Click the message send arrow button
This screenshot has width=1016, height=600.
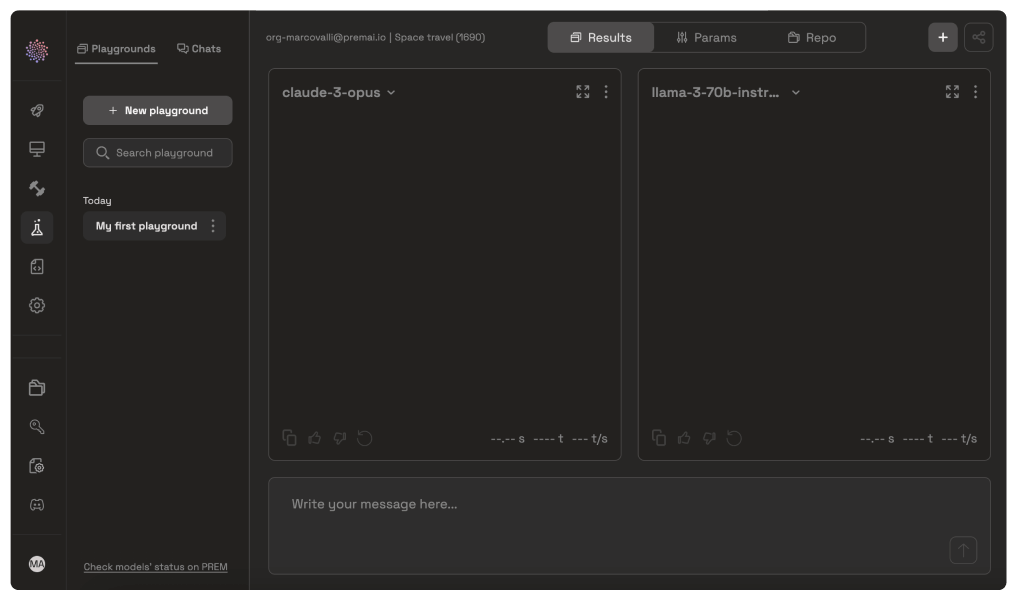[963, 550]
